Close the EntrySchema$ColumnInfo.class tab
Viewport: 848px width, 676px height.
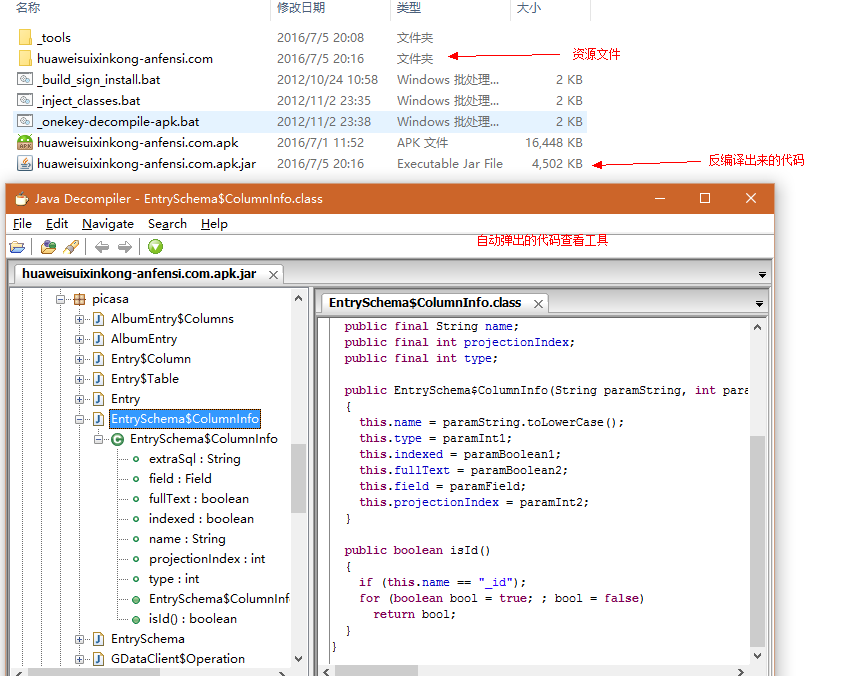pos(538,304)
